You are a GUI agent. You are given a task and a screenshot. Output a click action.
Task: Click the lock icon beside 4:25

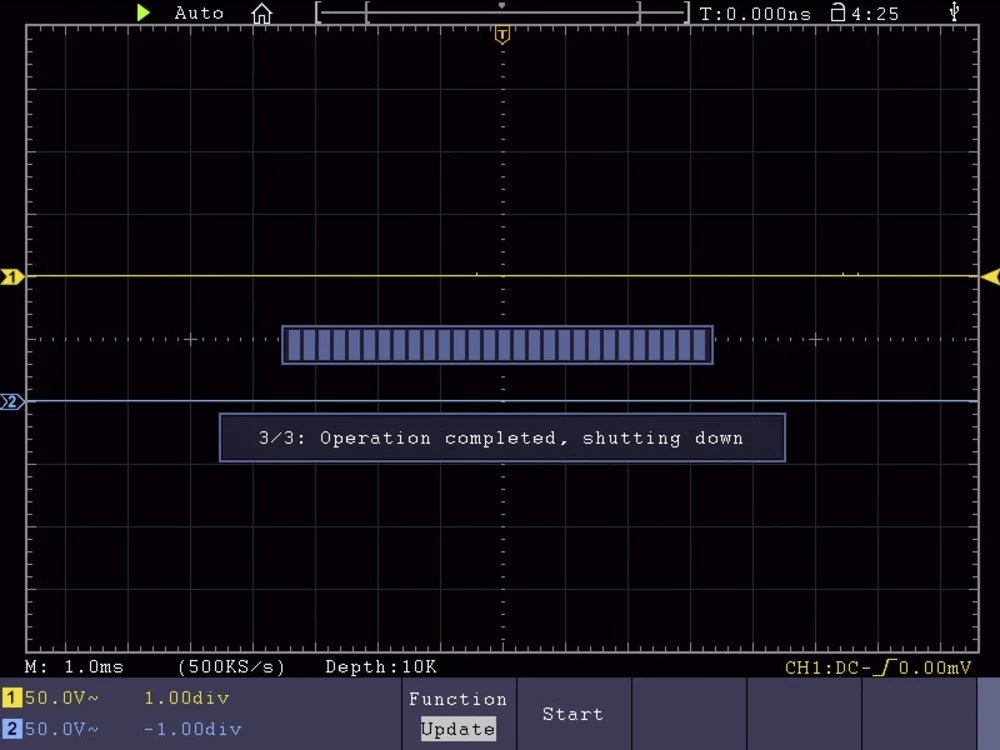[x=838, y=13]
